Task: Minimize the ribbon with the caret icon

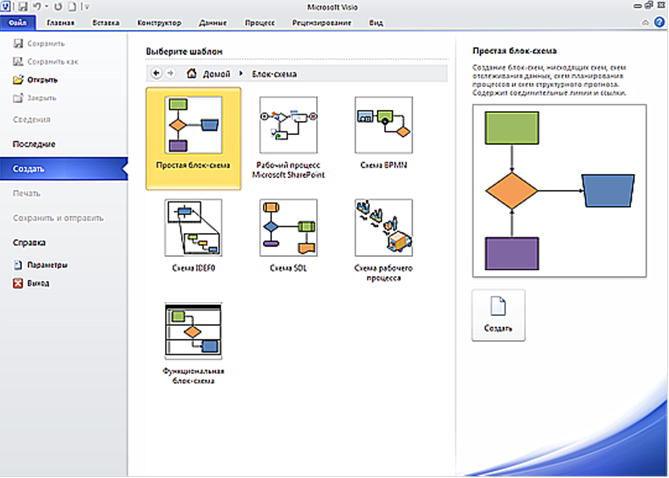Action: pyautogui.click(x=645, y=23)
